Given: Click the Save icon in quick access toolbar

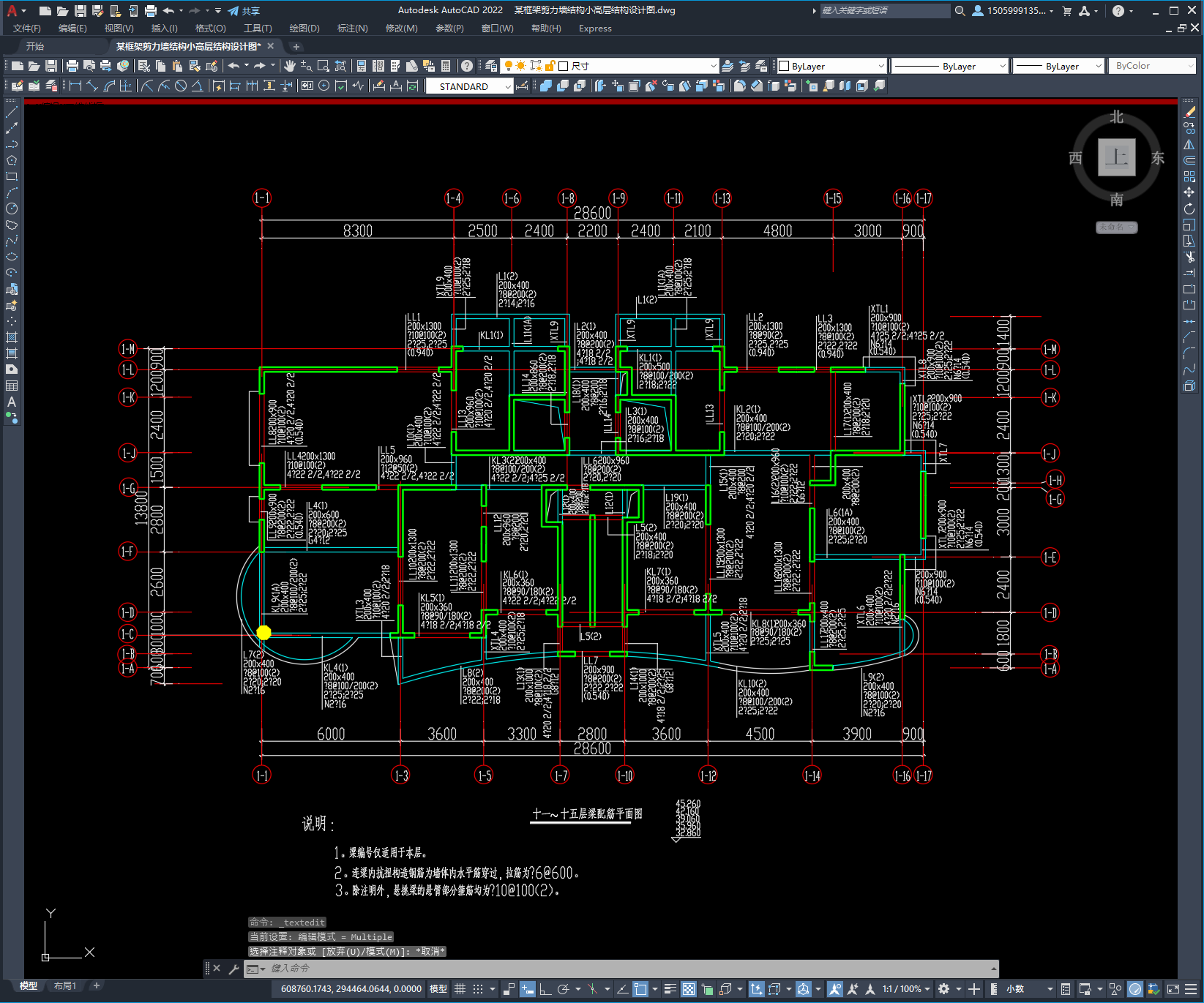Looking at the screenshot, I should (81, 10).
